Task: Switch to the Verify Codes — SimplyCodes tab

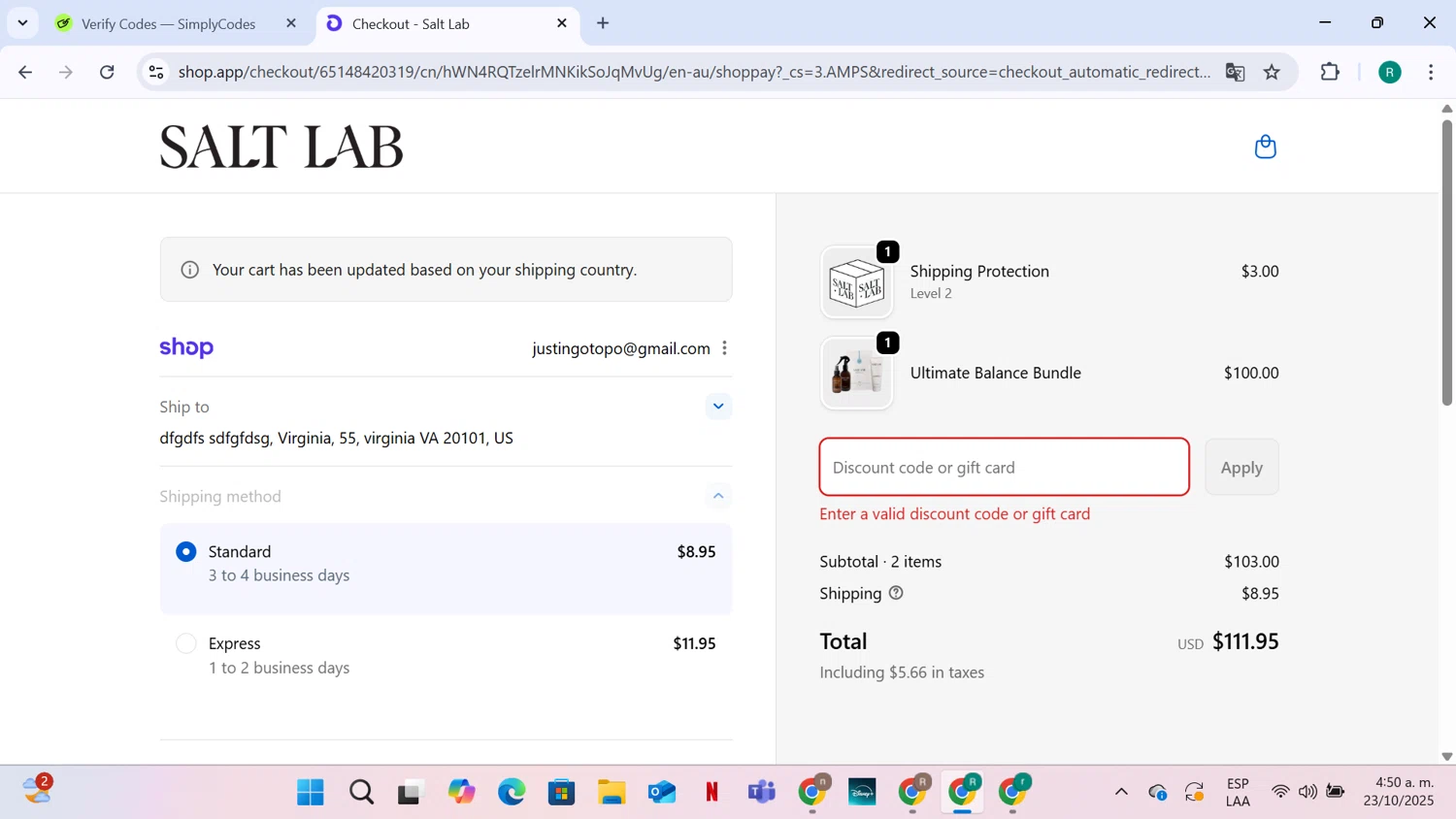Action: tap(169, 23)
